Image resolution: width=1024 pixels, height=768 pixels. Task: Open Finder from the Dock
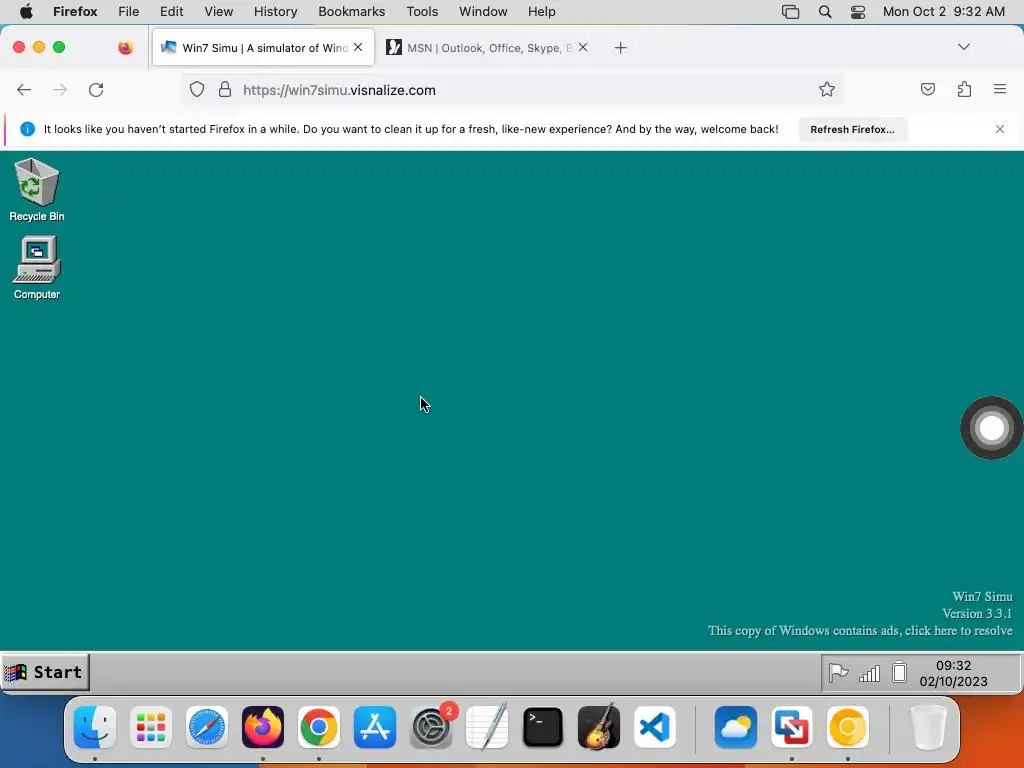click(95, 726)
